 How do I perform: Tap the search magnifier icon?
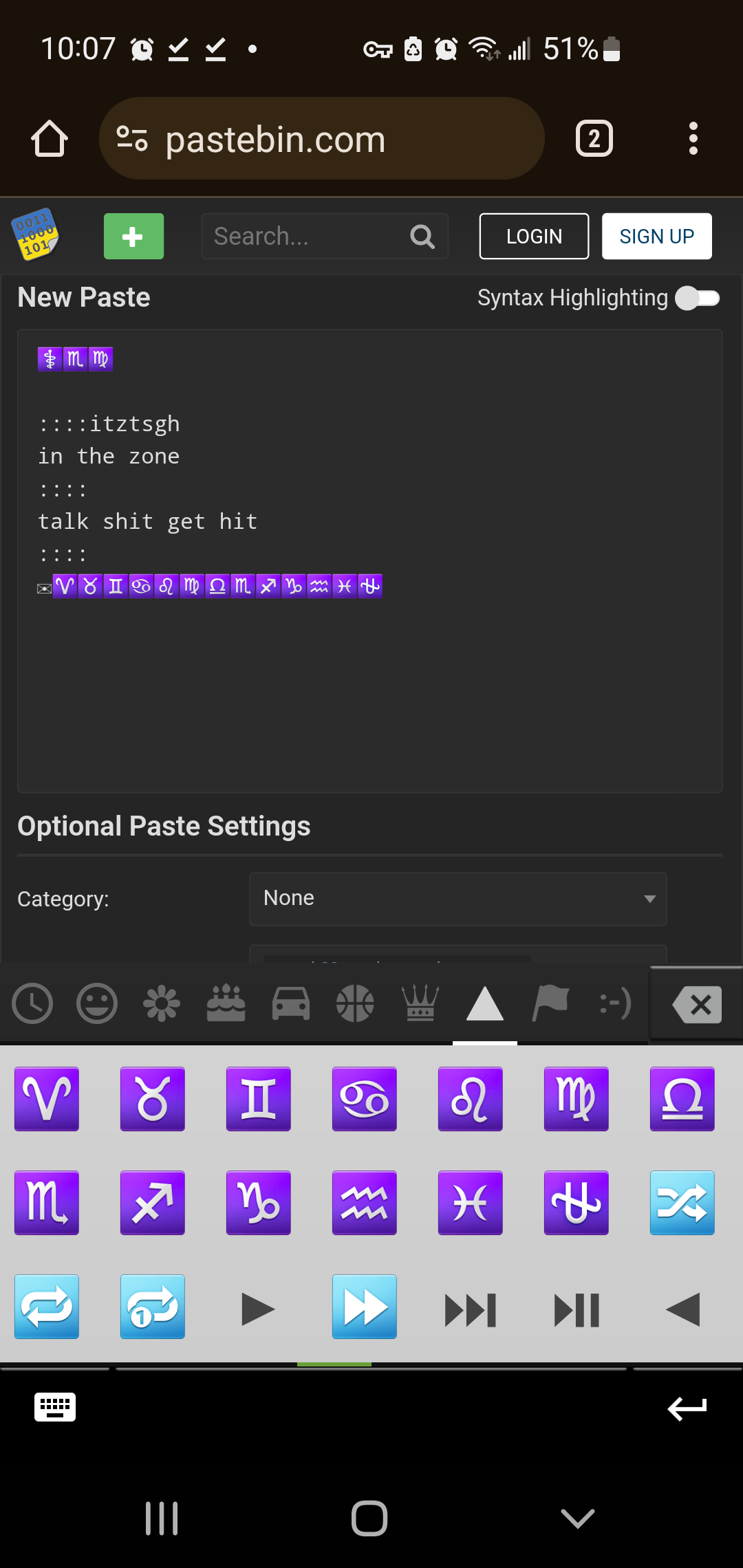(x=422, y=237)
